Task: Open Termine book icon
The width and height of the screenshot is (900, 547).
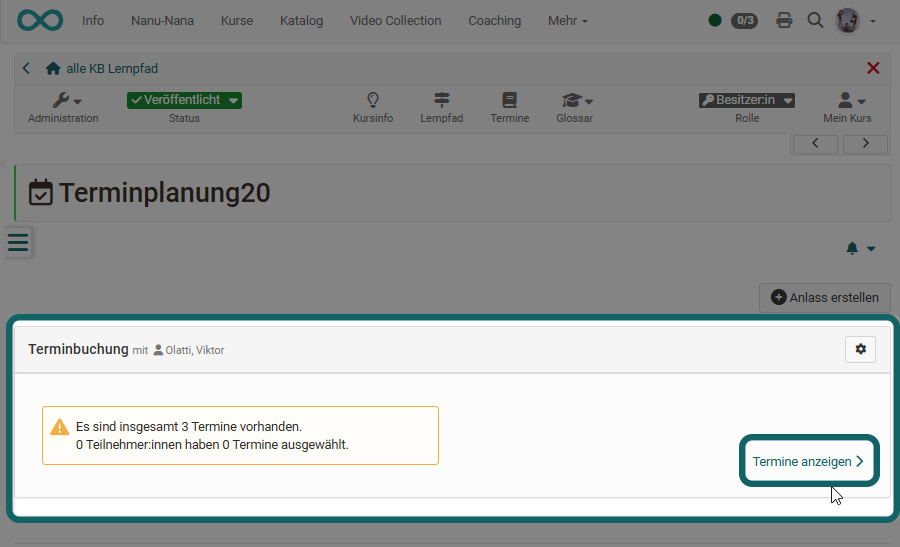Action: pyautogui.click(x=509, y=101)
